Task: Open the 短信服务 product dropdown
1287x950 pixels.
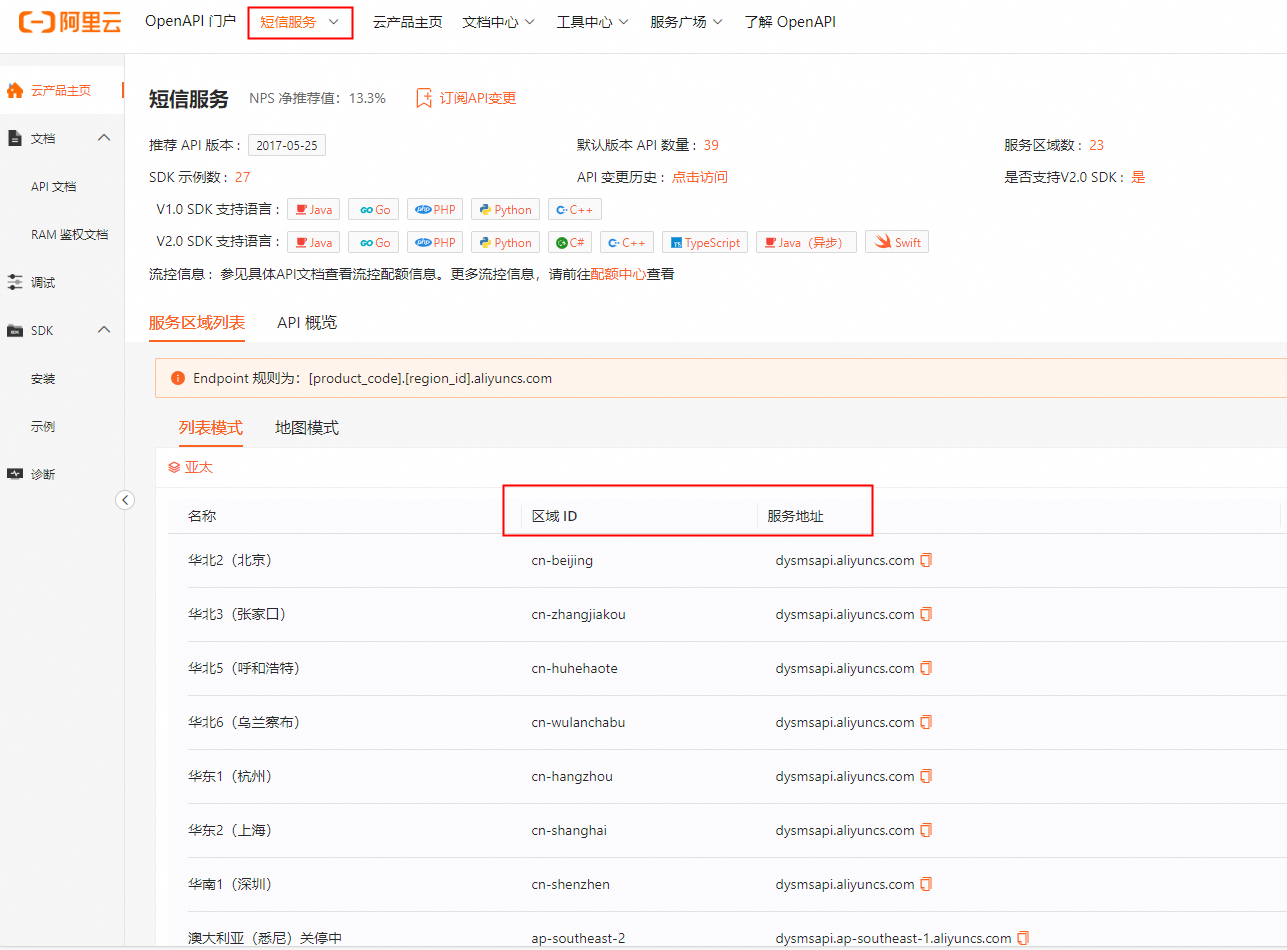Action: point(300,21)
